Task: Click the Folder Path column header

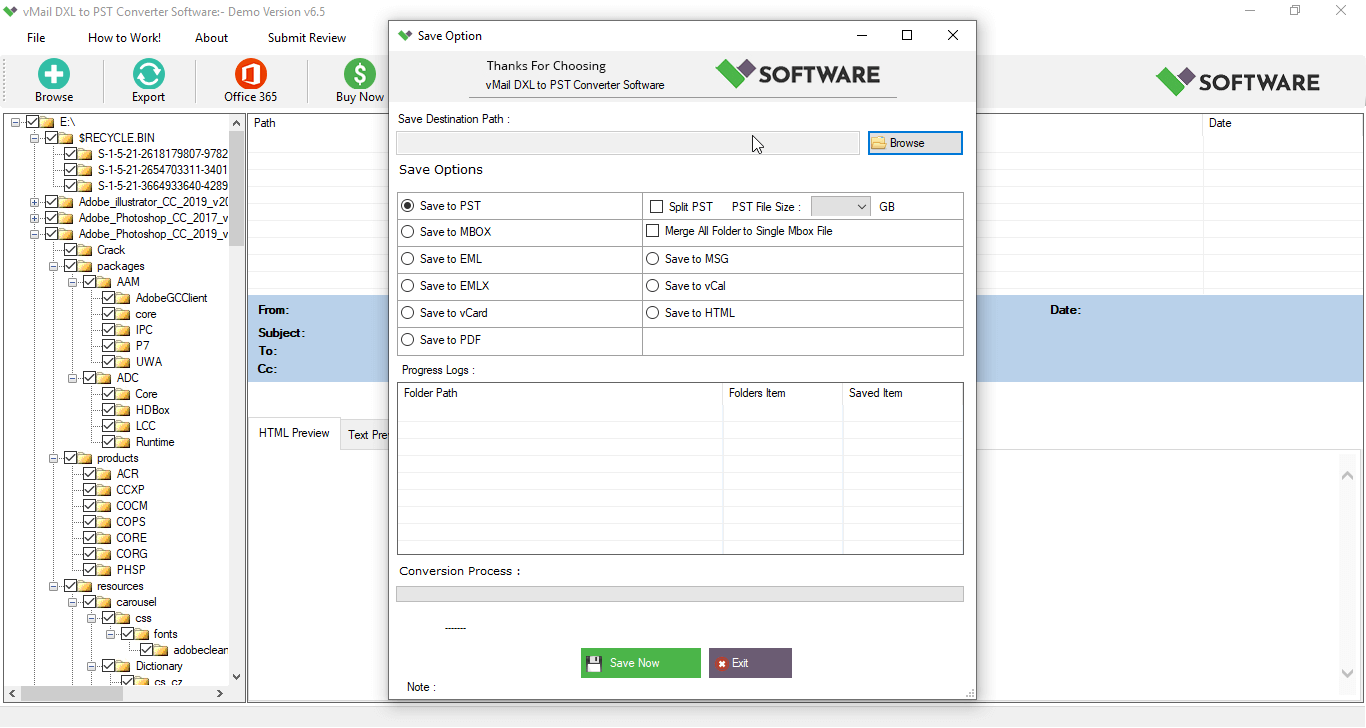Action: [560, 393]
